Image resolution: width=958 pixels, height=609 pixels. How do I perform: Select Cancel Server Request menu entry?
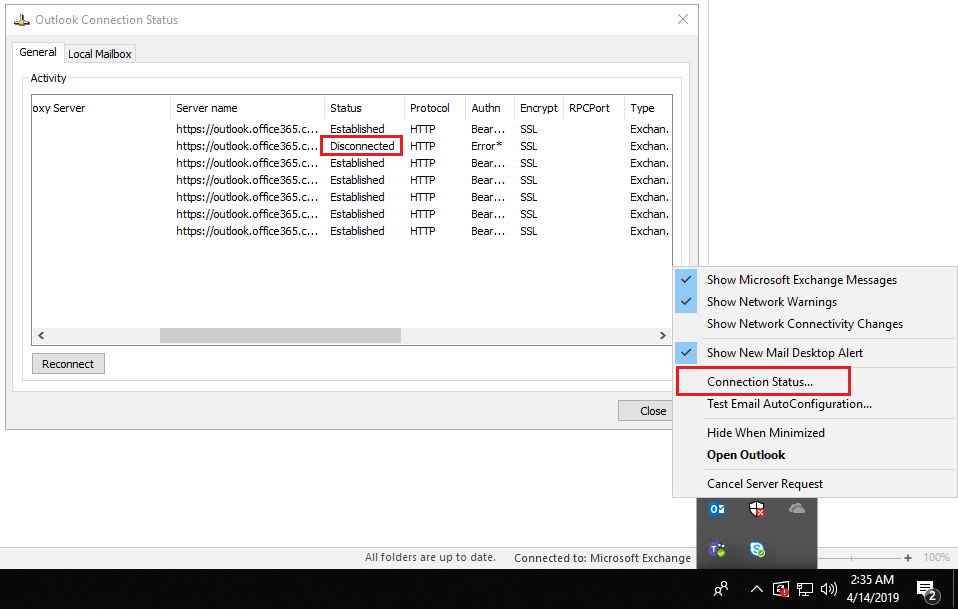[x=815, y=484]
